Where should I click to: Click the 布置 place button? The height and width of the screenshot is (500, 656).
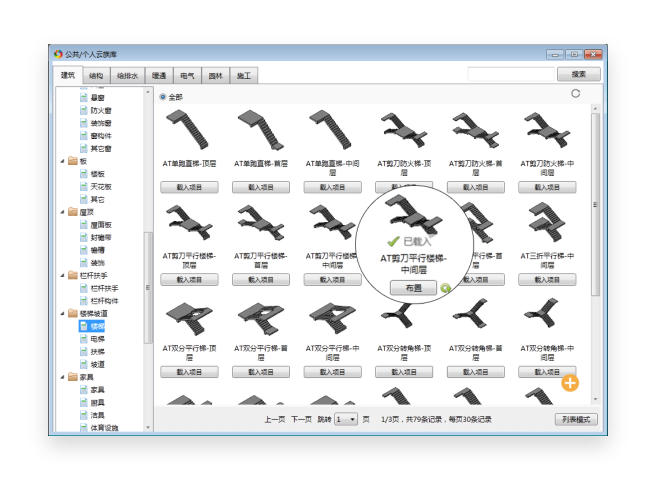(x=413, y=288)
